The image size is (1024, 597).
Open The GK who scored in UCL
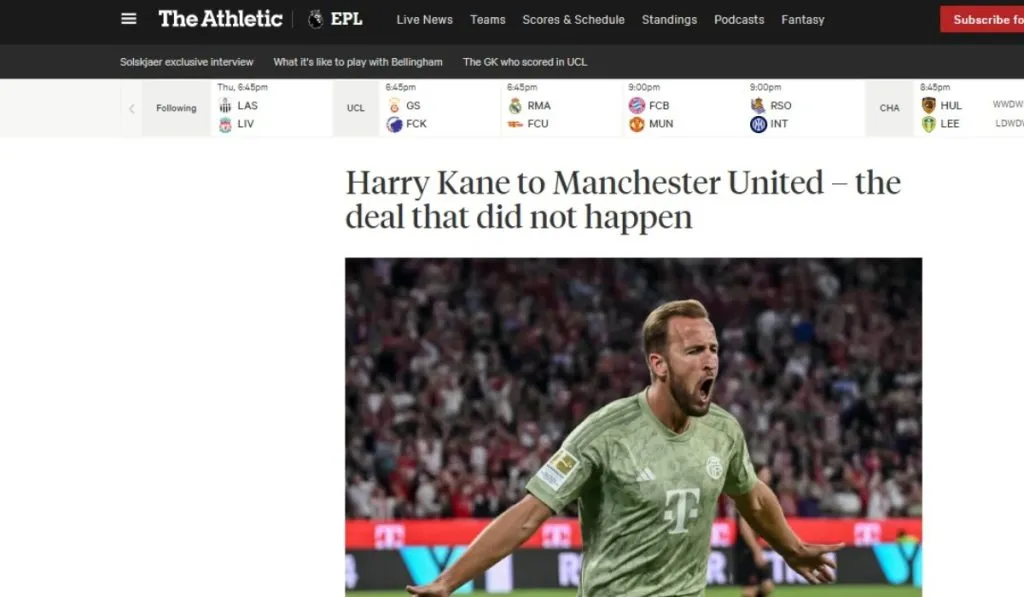tap(525, 62)
